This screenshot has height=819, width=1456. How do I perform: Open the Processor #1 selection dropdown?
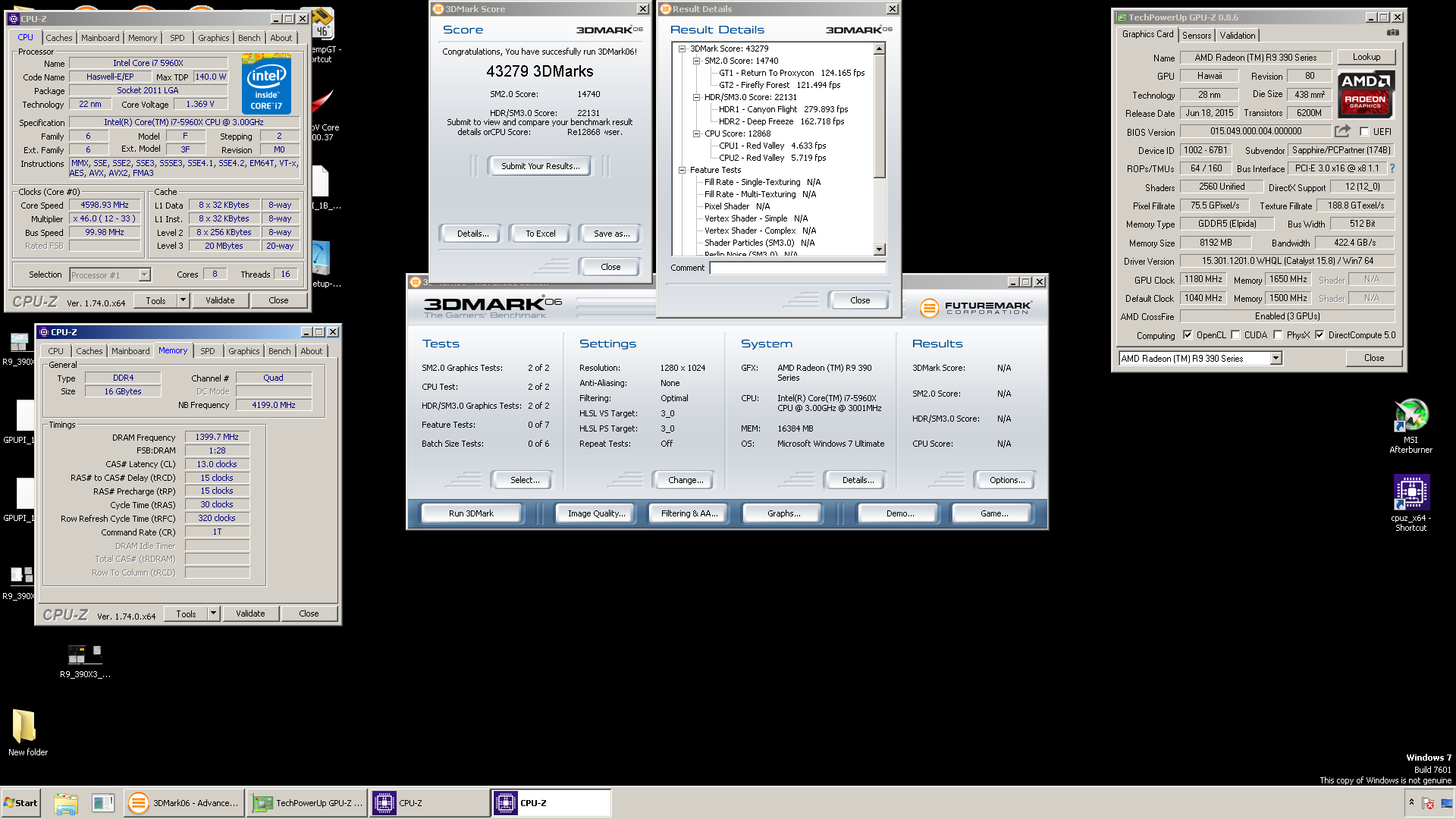point(144,275)
